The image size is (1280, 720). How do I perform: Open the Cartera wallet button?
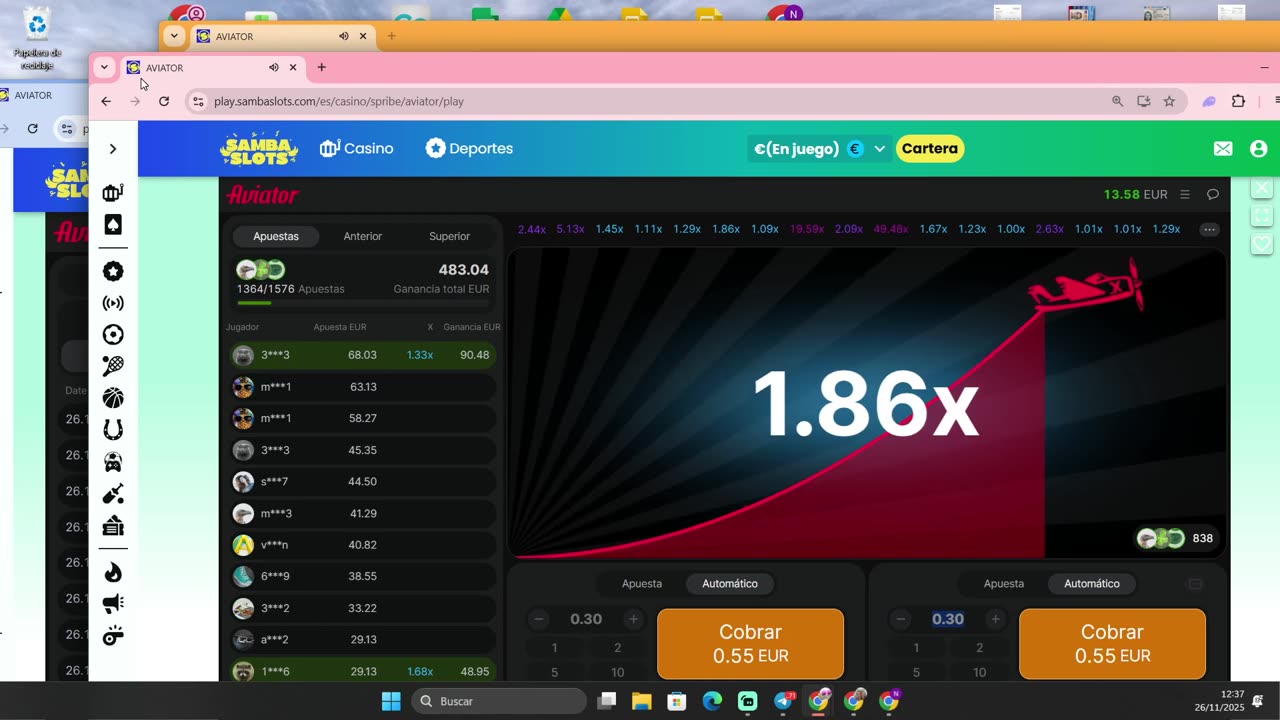click(930, 149)
